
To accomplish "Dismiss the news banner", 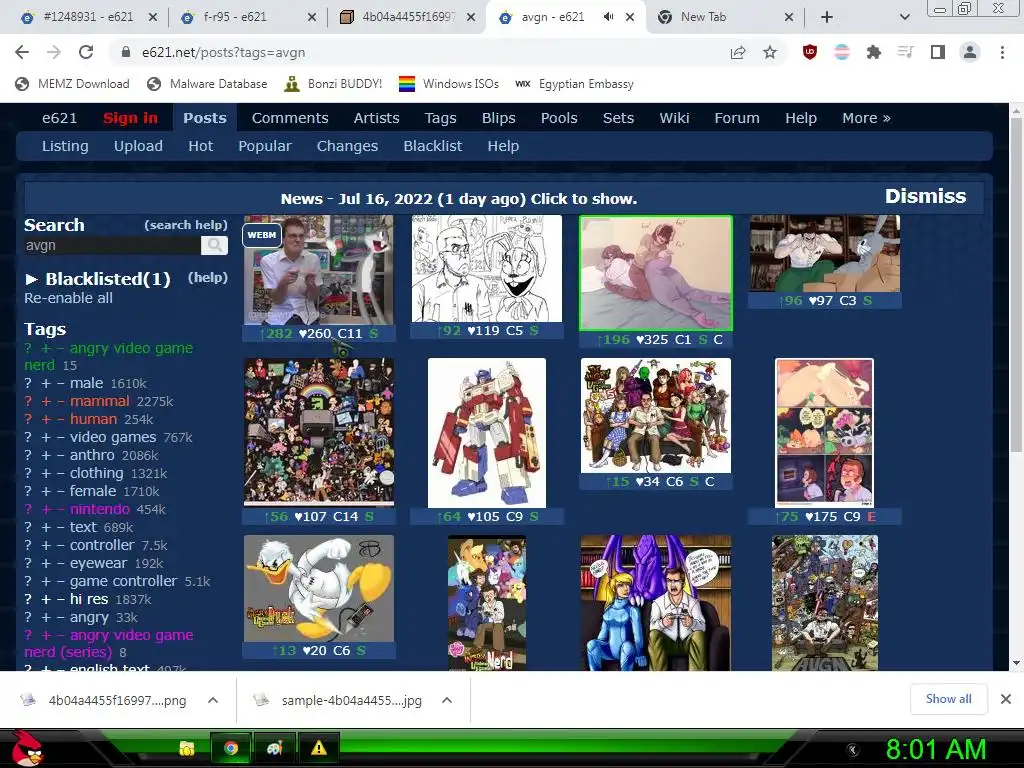I will [x=925, y=197].
